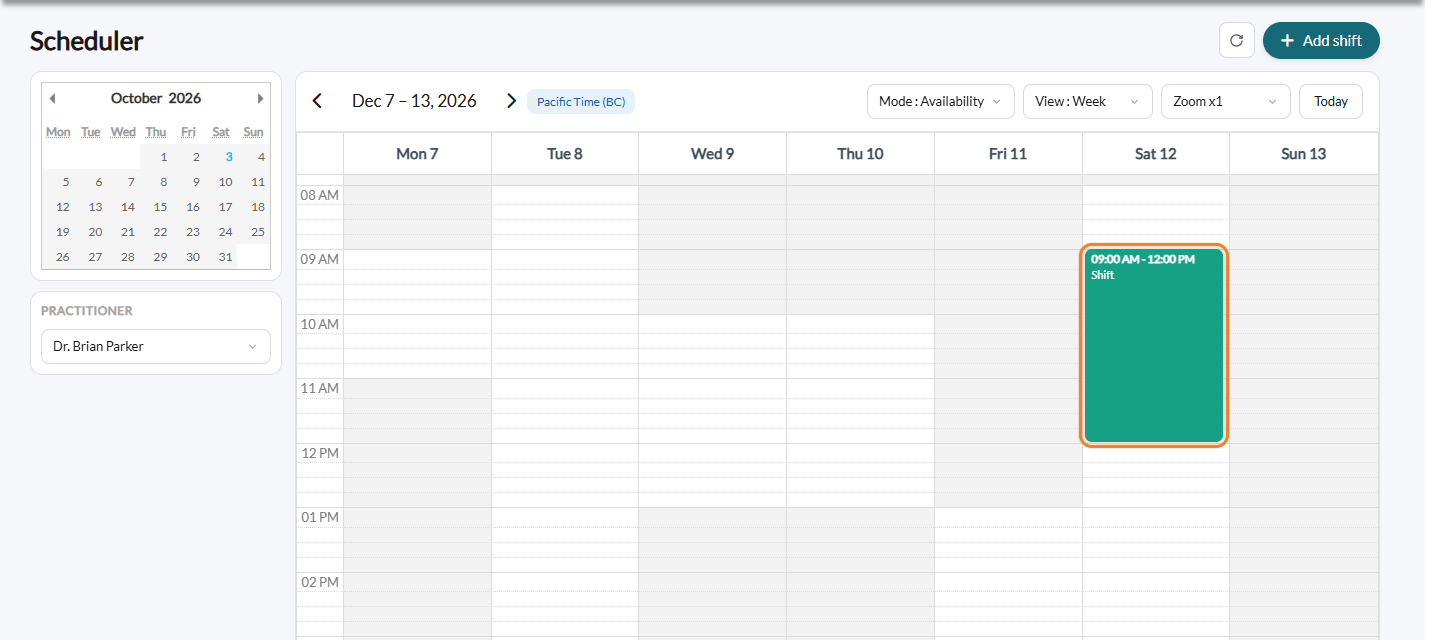Viewport: 1440px width, 640px height.
Task: Open the View: Week dropdown
Action: coord(1087,101)
